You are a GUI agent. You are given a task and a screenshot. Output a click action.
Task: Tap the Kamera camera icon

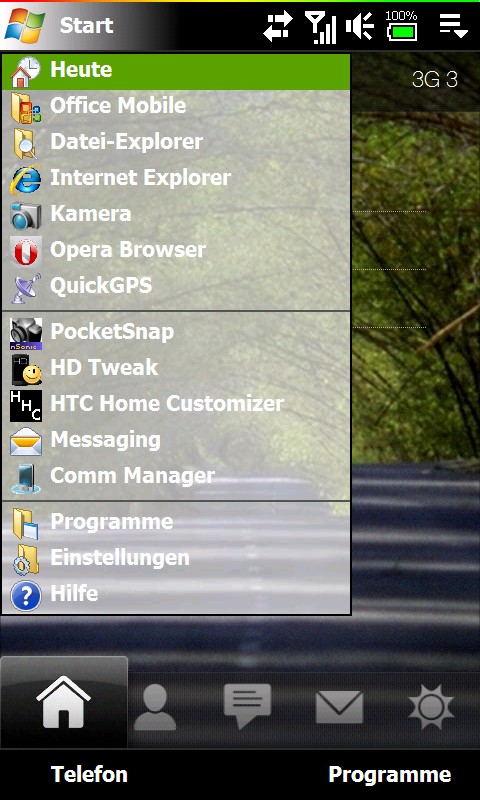pyautogui.click(x=26, y=215)
